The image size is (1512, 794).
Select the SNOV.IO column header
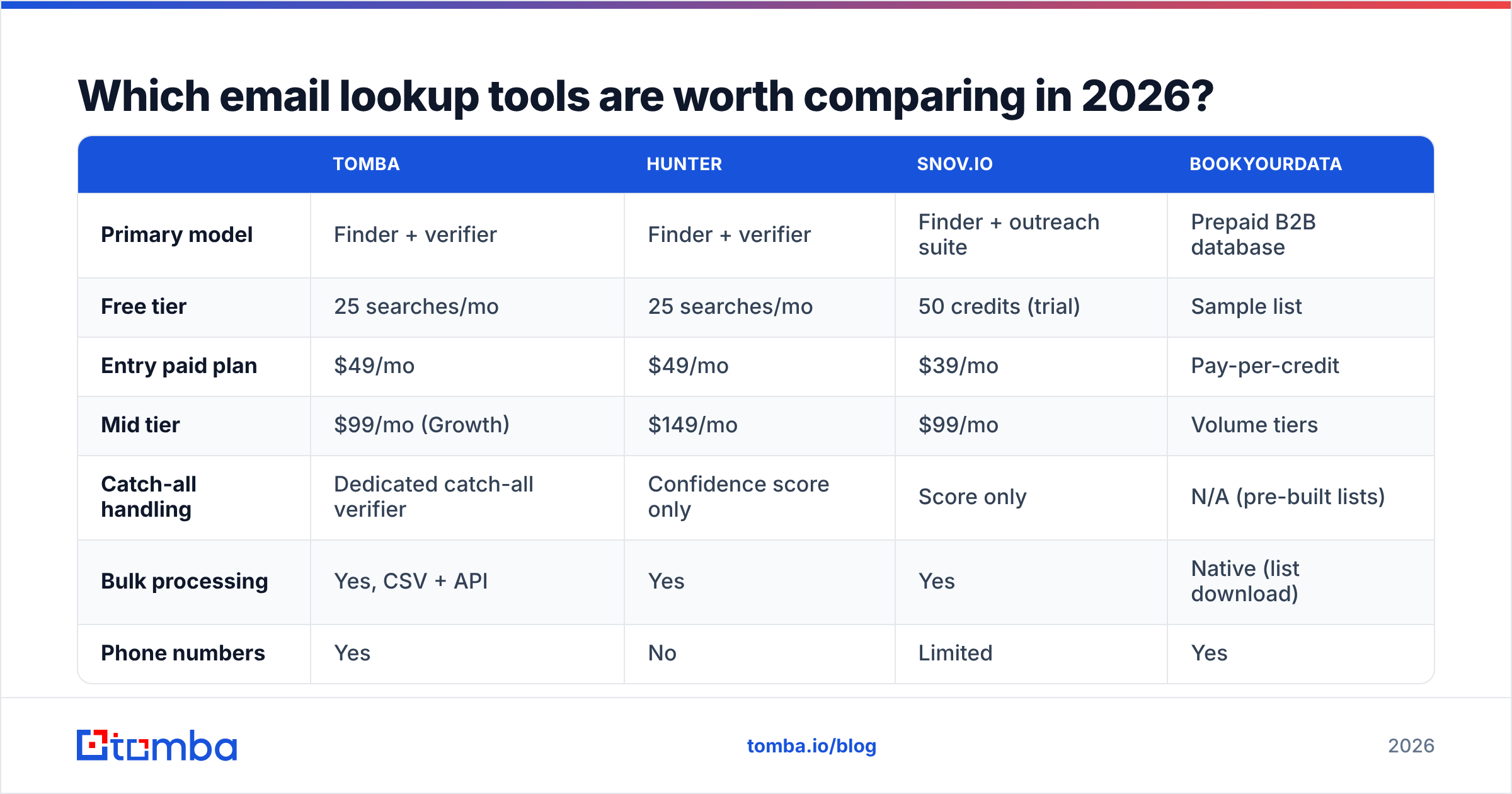pos(954,164)
